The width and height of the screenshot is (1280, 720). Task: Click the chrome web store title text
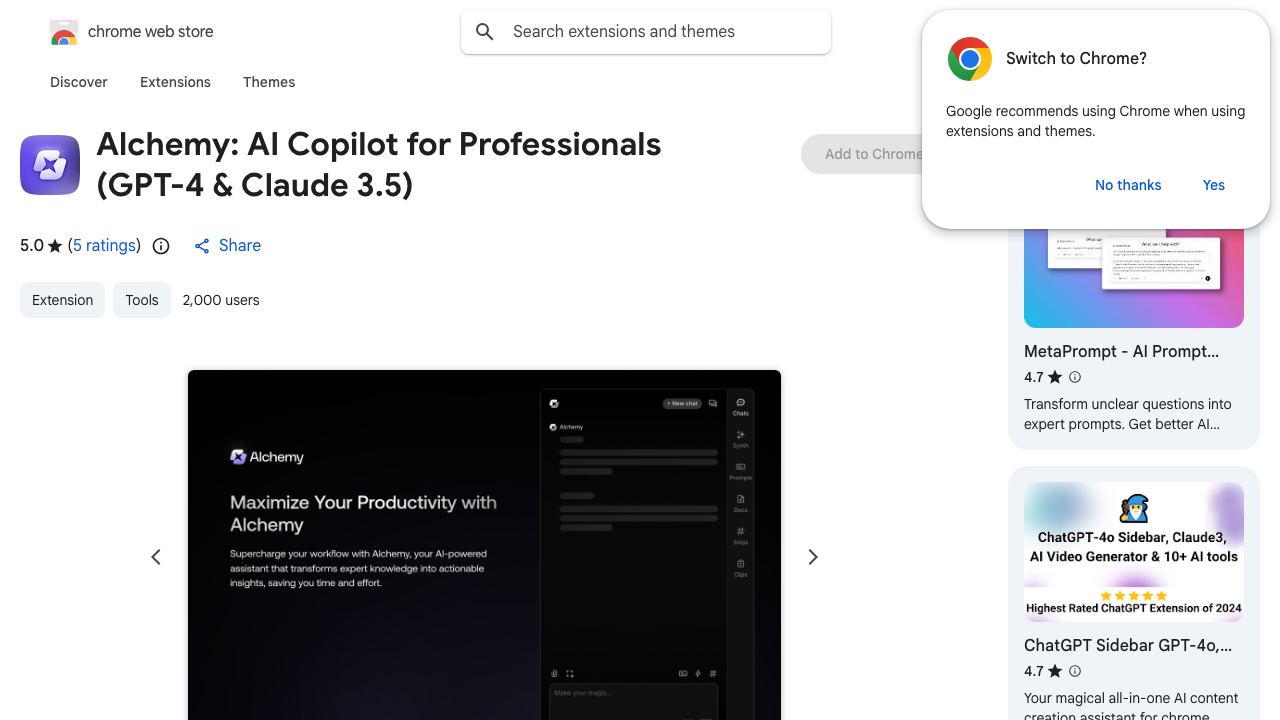click(151, 32)
